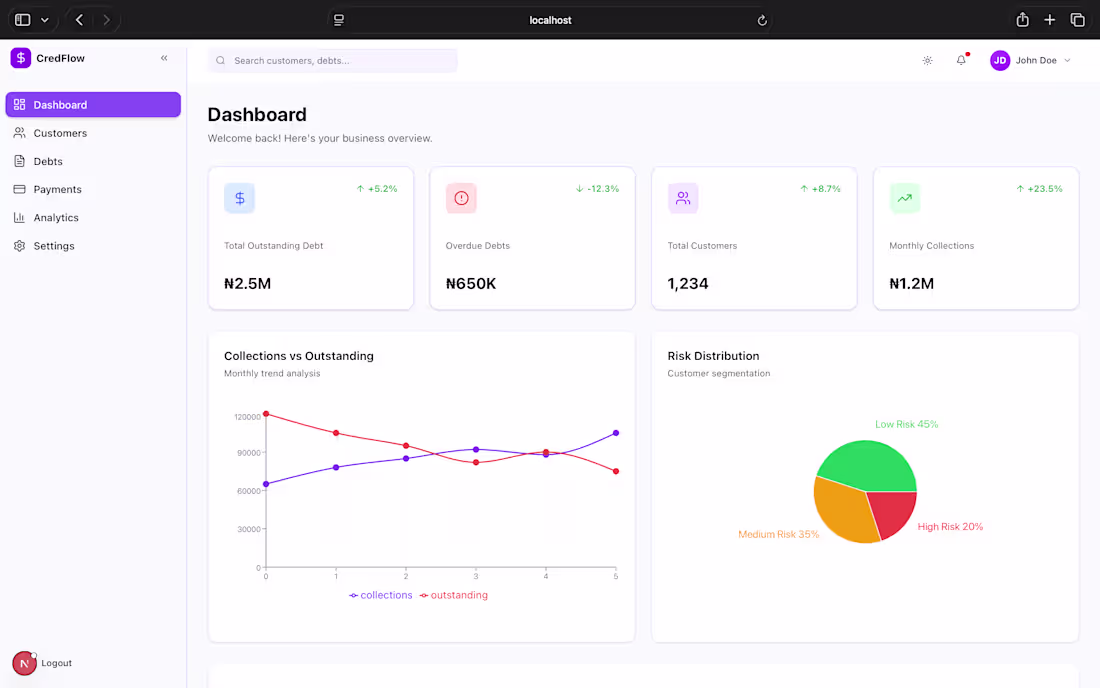This screenshot has width=1100, height=688.
Task: Click the Analytics bar-chart sidebar icon
Action: [x=21, y=217]
